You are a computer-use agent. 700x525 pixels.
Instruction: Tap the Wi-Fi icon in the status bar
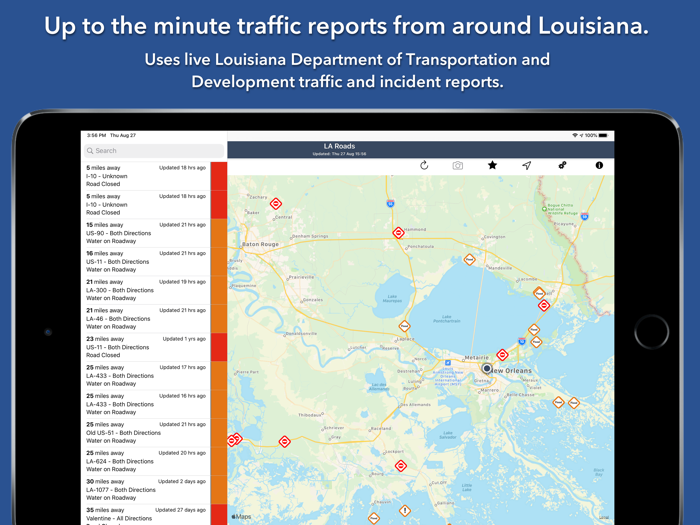pos(575,135)
